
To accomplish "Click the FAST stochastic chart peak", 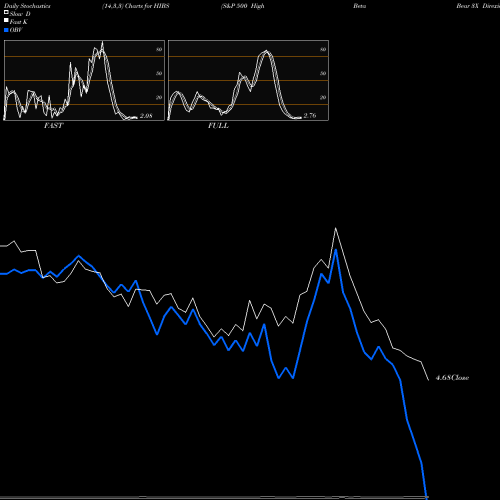I will 102,43.
